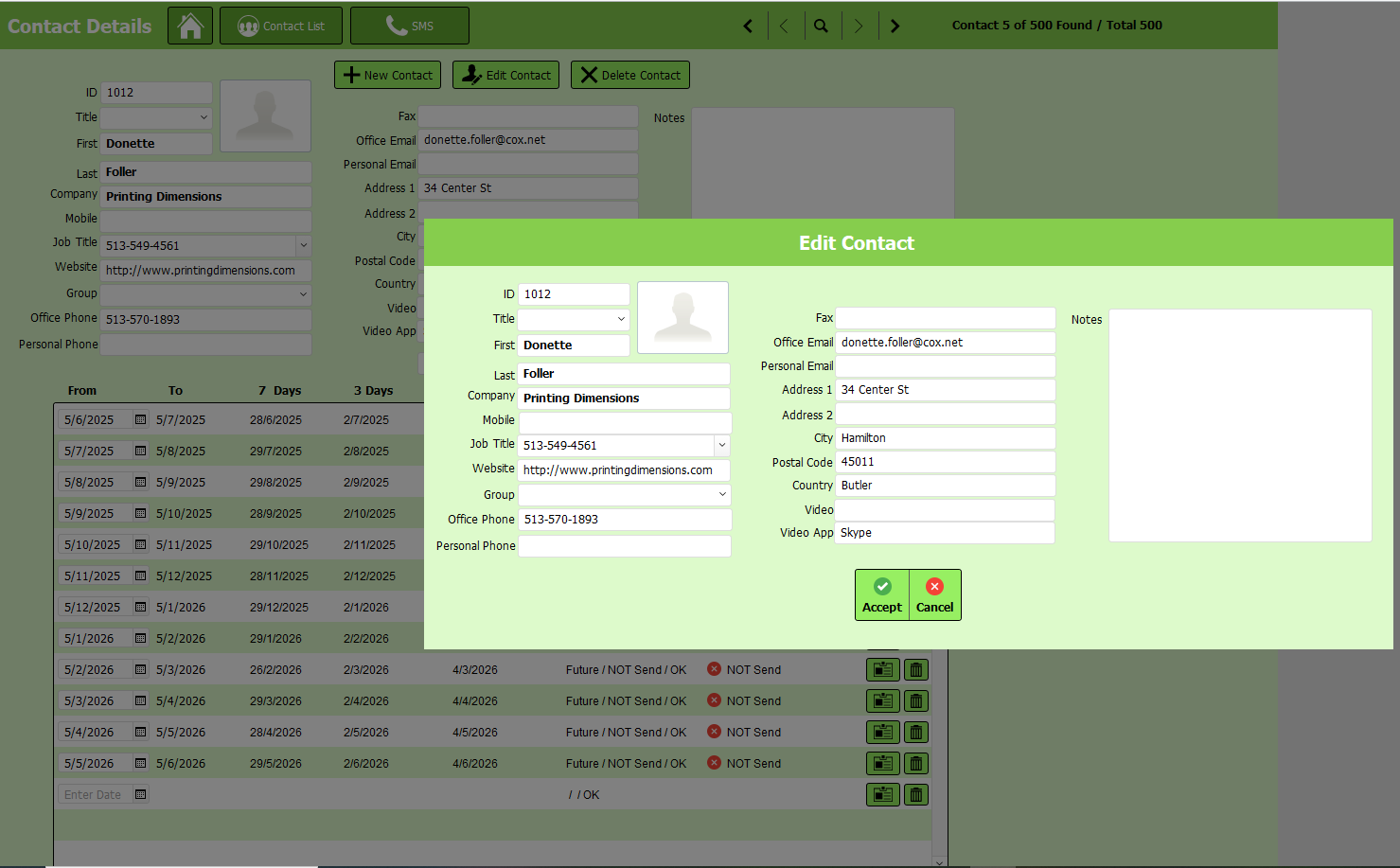Expand Job Title dropdown in background Contact Details

(304, 245)
